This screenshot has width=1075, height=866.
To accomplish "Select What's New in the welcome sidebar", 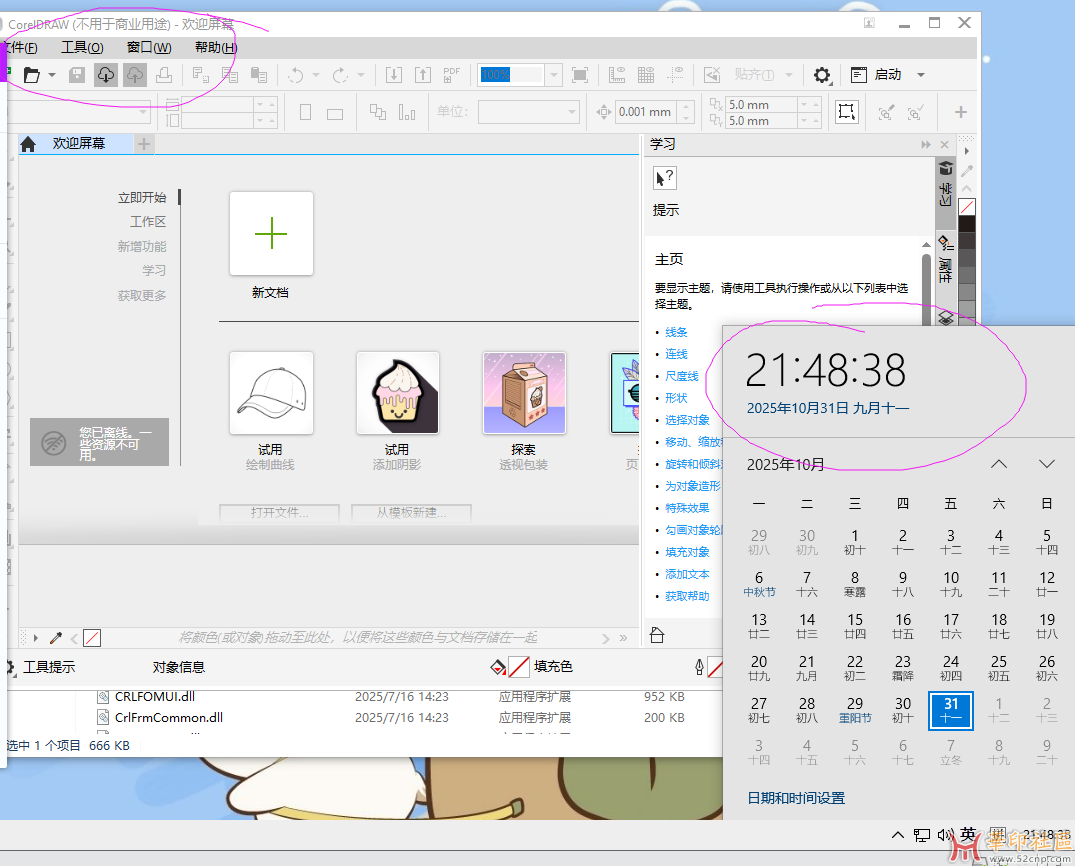I will tap(142, 246).
